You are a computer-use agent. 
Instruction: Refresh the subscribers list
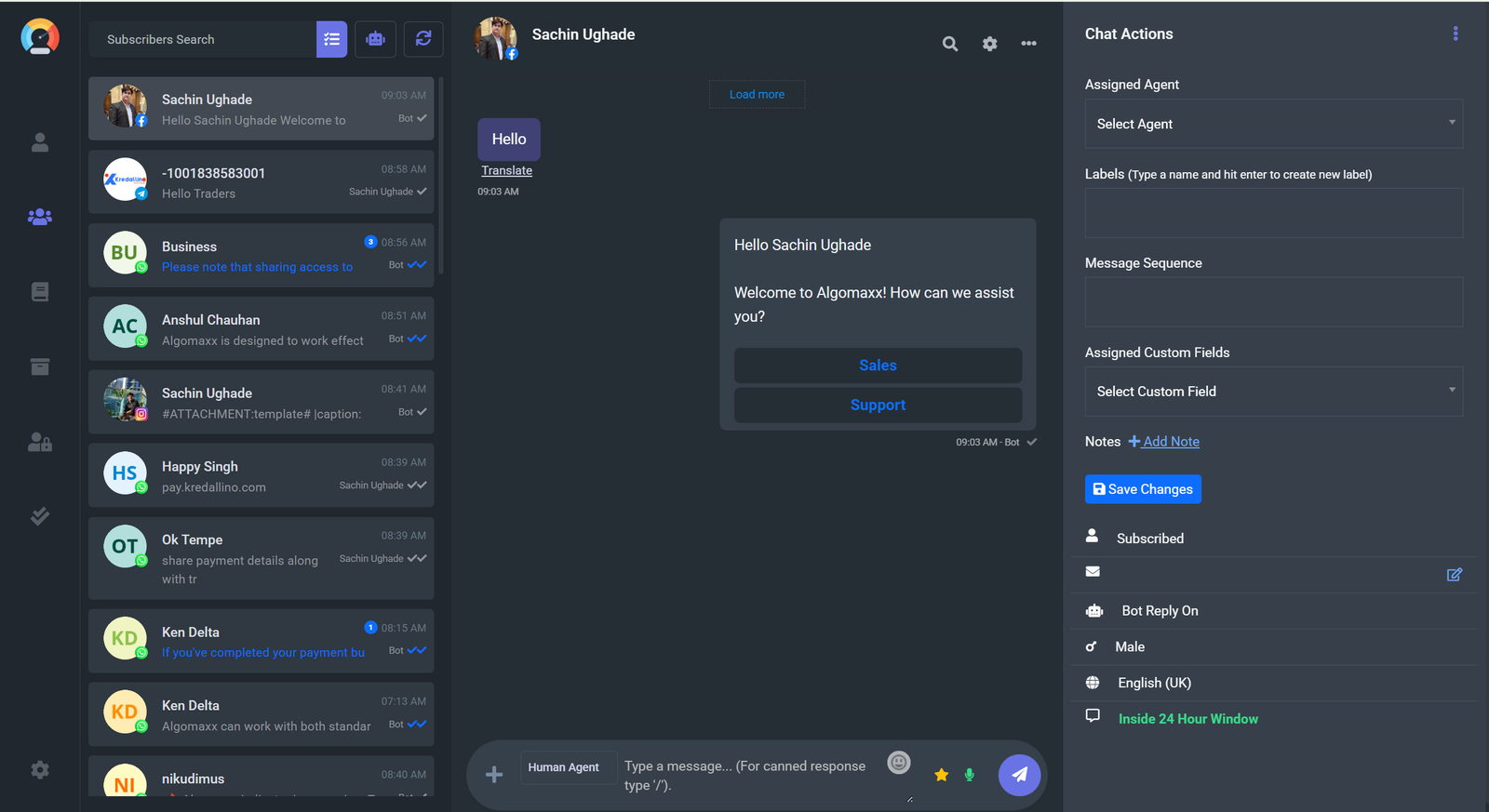[x=423, y=39]
